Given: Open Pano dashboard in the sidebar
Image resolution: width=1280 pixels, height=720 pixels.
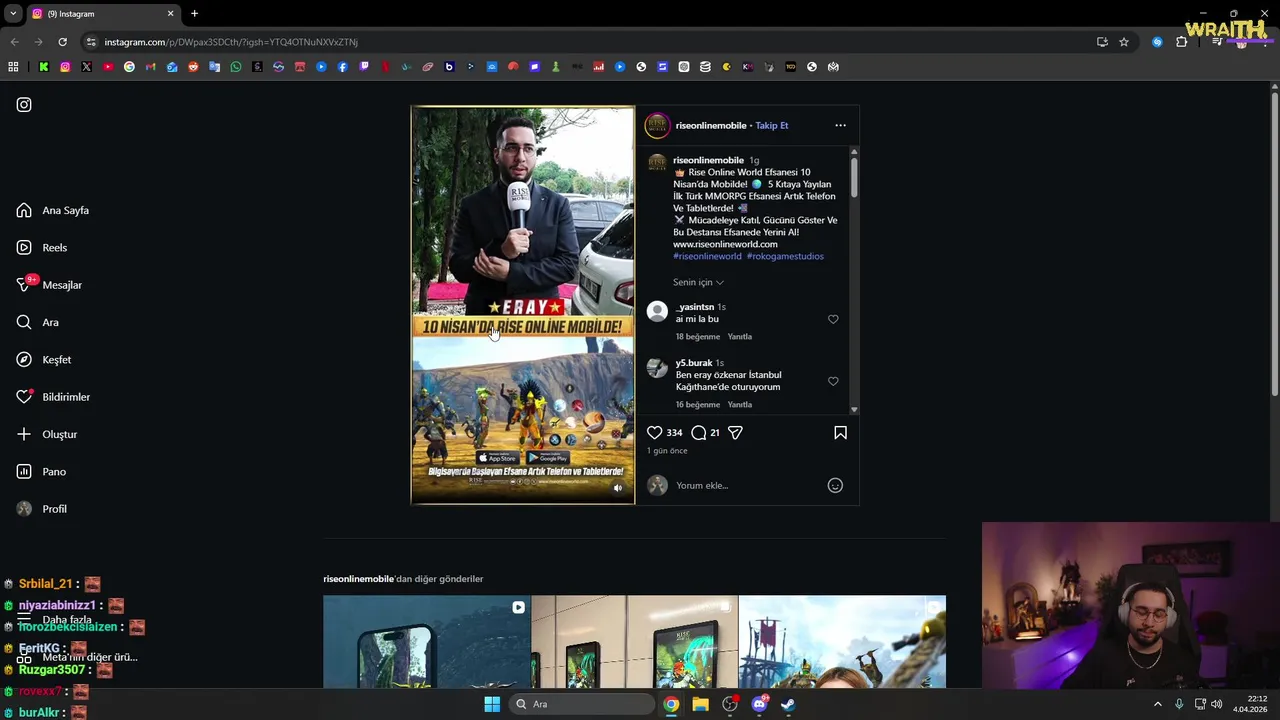Looking at the screenshot, I should coord(41,471).
